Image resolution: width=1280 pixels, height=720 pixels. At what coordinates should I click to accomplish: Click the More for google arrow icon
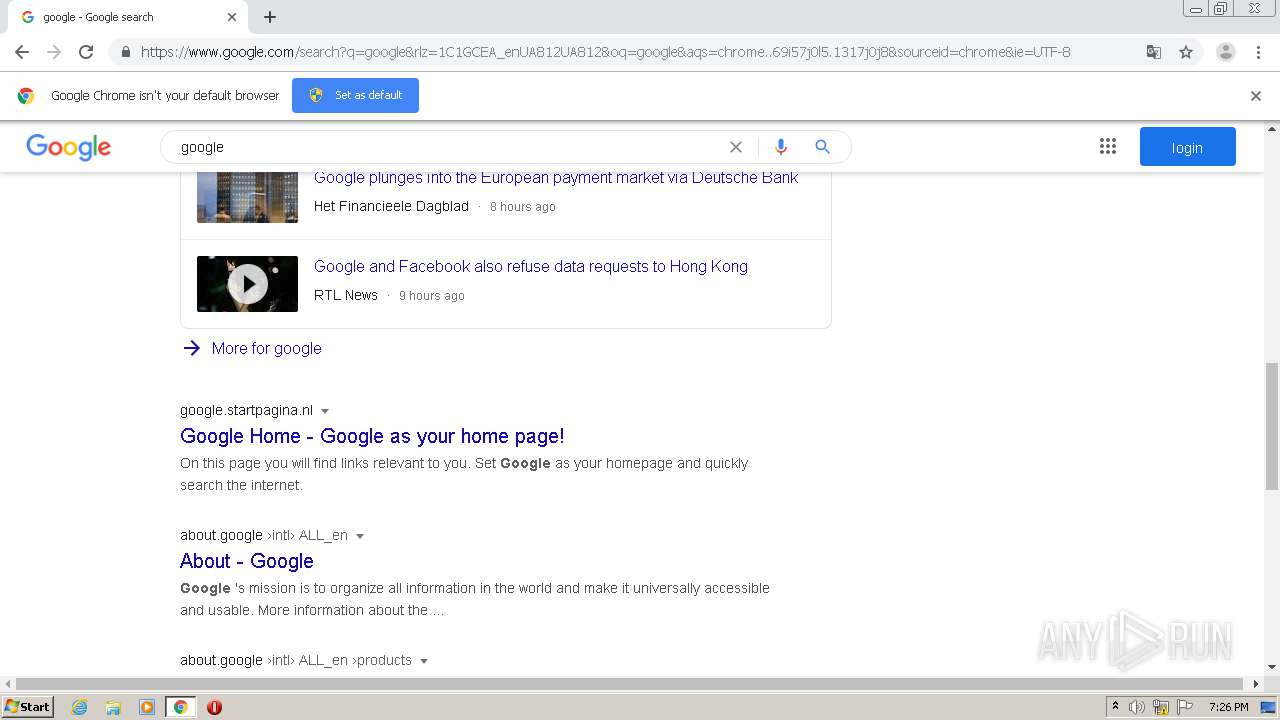pos(192,348)
